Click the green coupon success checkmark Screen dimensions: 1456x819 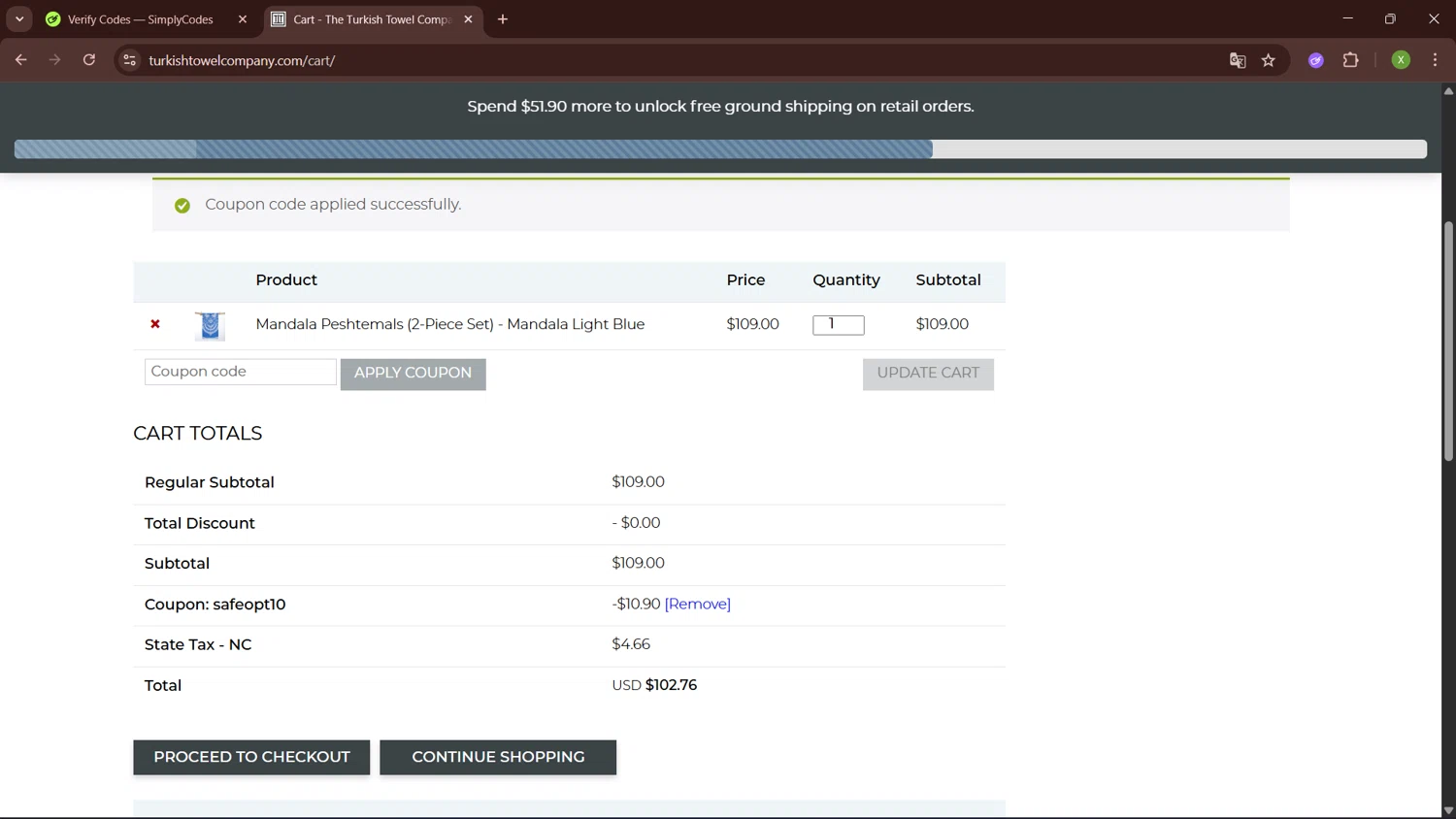[x=182, y=205]
